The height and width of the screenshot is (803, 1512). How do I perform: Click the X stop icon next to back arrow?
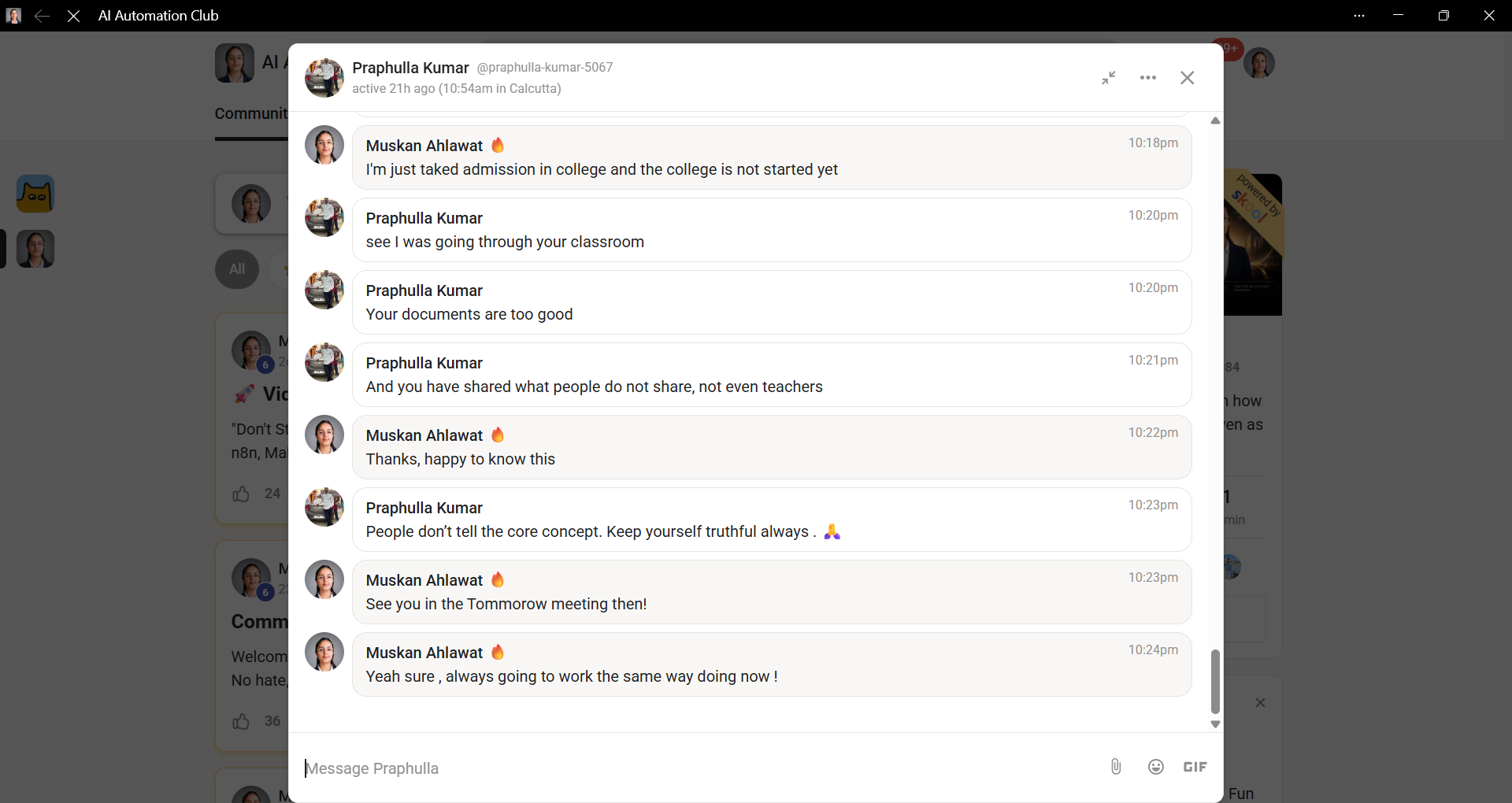pos(73,16)
